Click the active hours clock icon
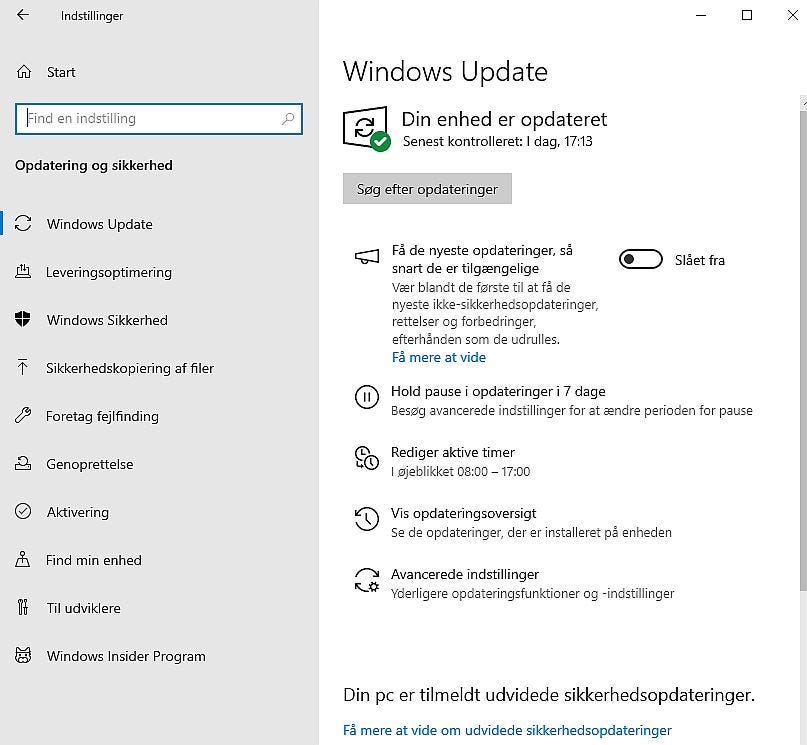807x745 pixels. click(367, 458)
